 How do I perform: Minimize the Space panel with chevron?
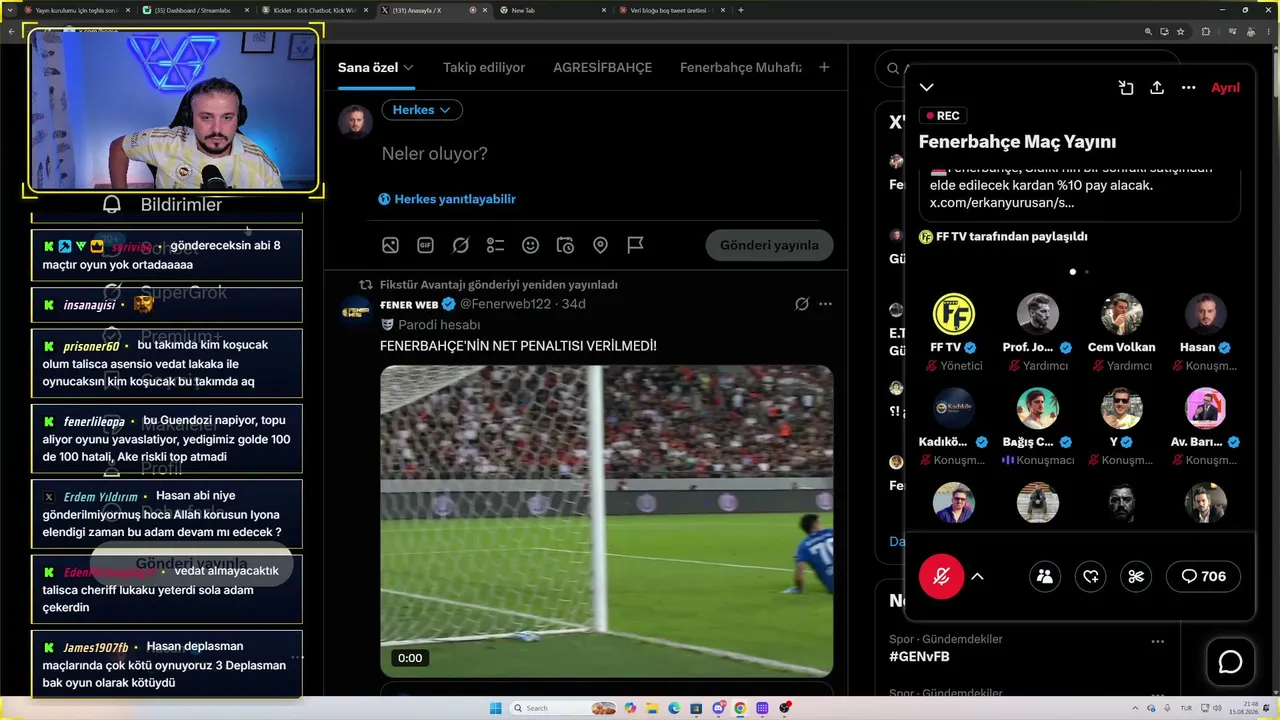(927, 88)
